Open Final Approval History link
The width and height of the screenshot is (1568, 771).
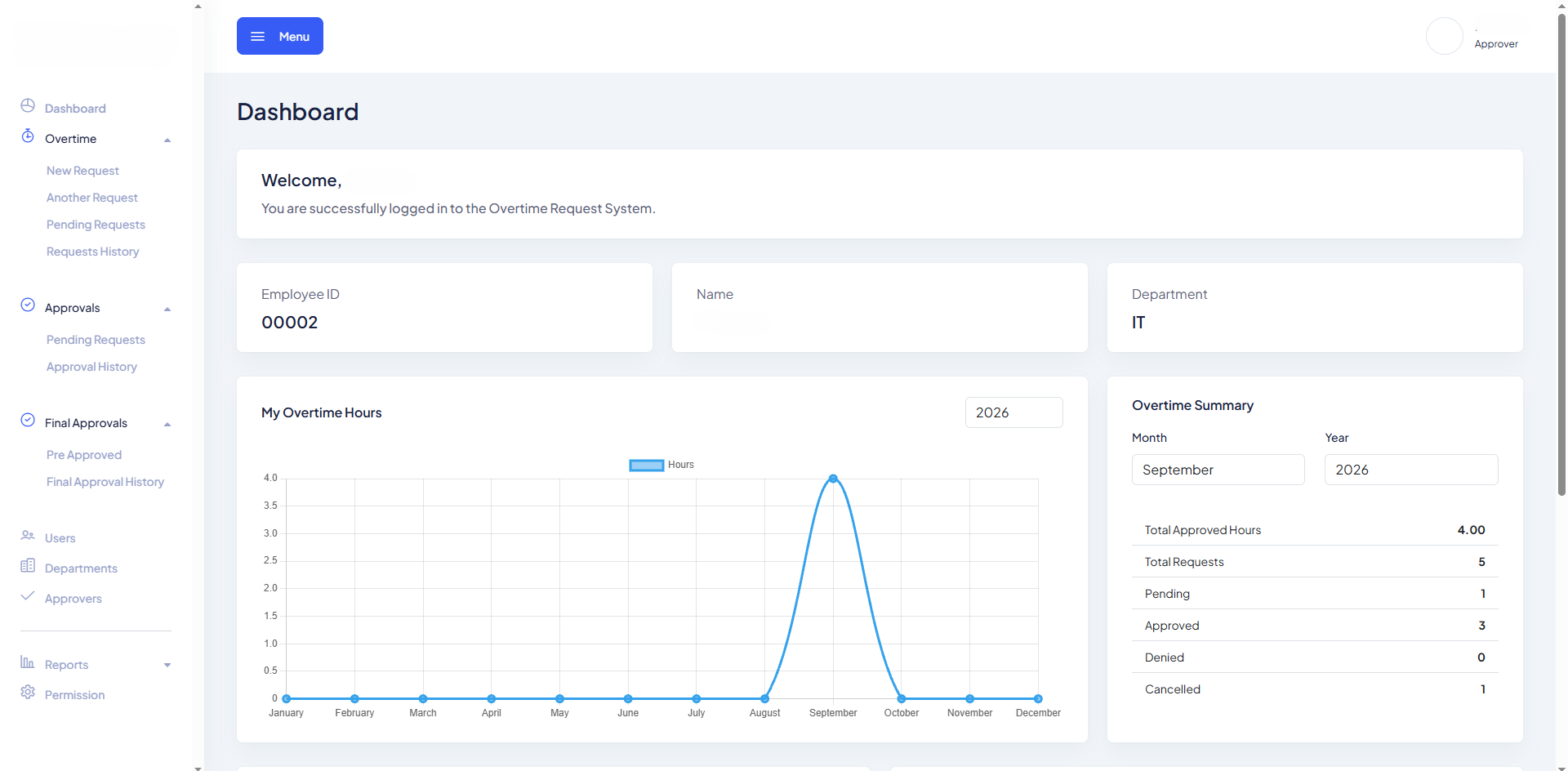point(105,482)
